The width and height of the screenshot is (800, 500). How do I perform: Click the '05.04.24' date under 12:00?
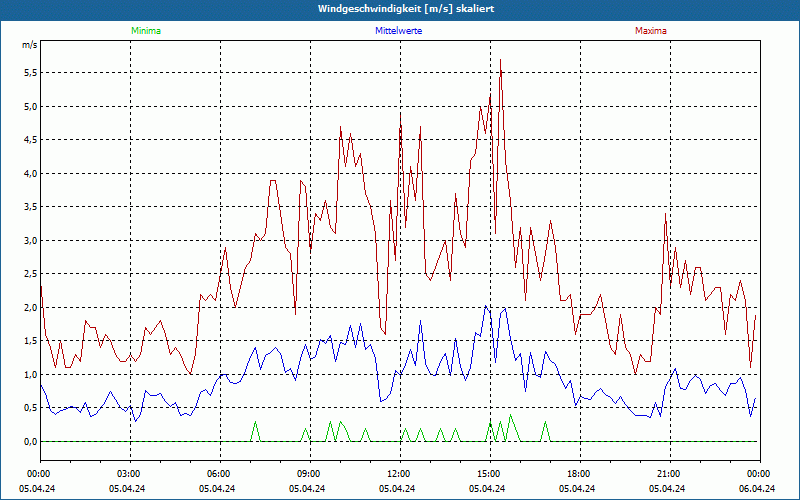(x=397, y=488)
